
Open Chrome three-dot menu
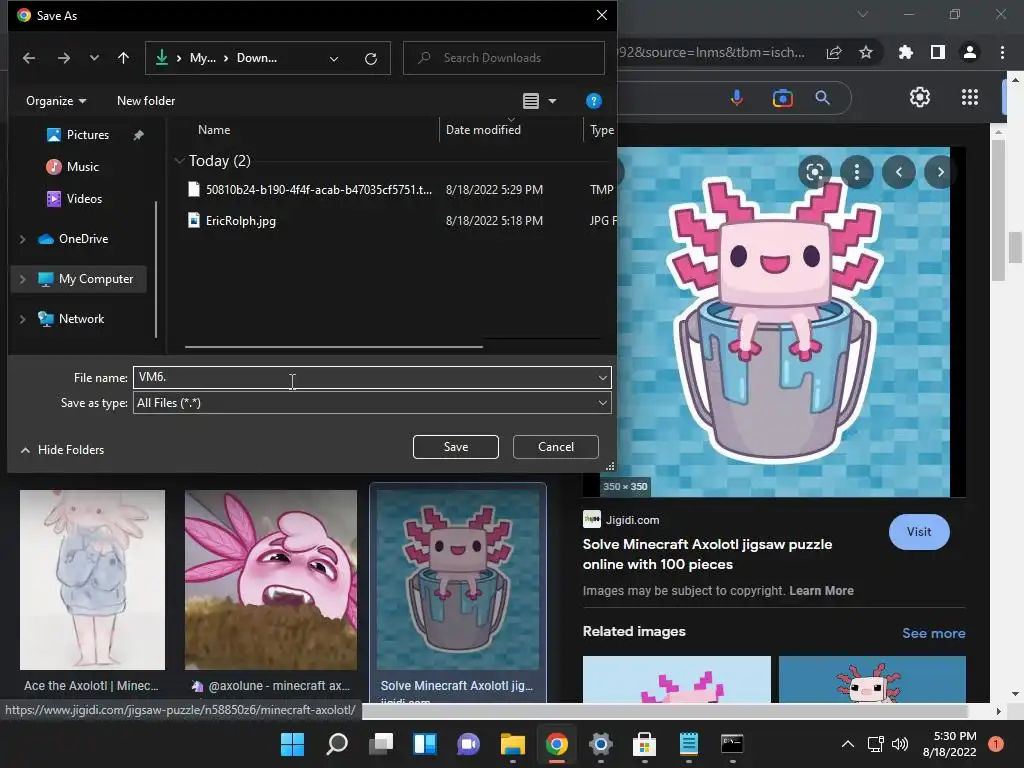(x=1002, y=52)
